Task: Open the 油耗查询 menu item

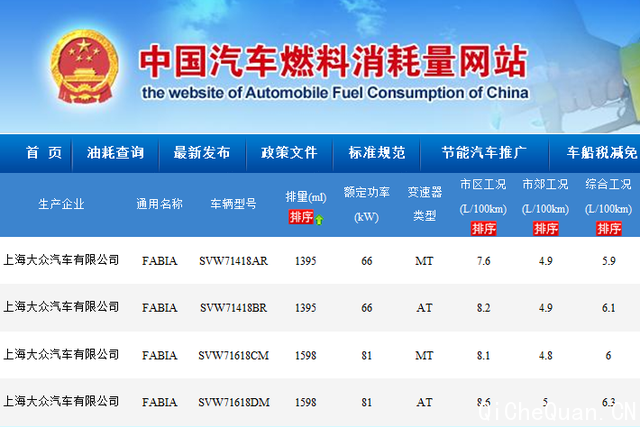Action: [x=115, y=153]
